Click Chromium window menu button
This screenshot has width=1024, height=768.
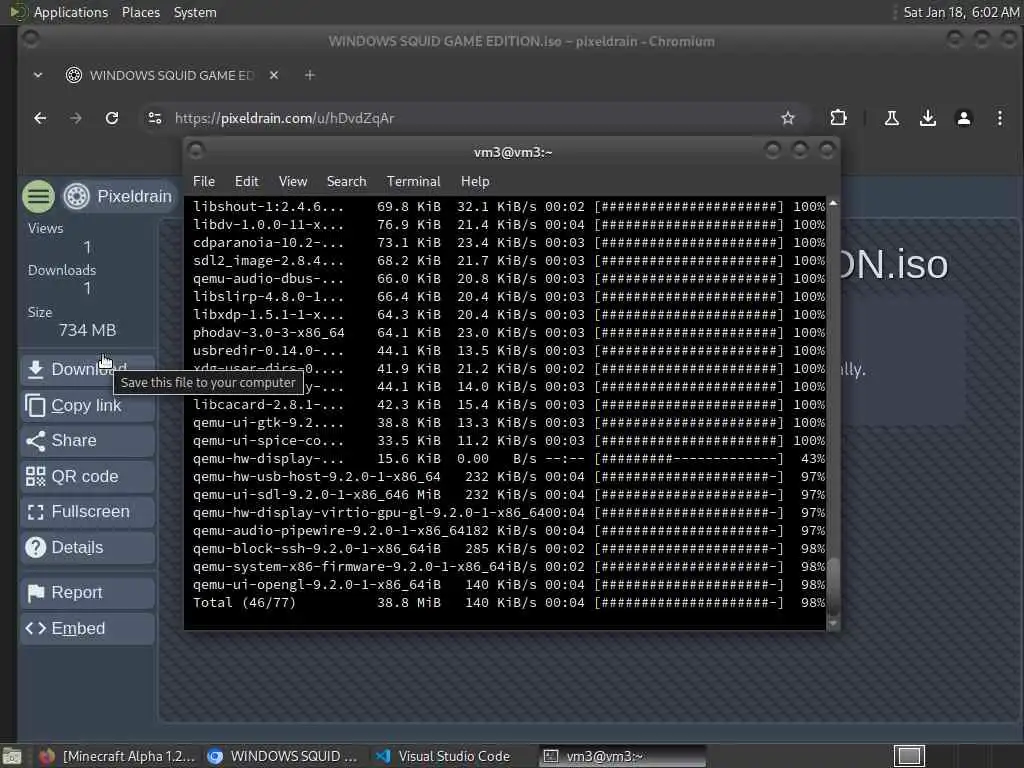(30, 39)
